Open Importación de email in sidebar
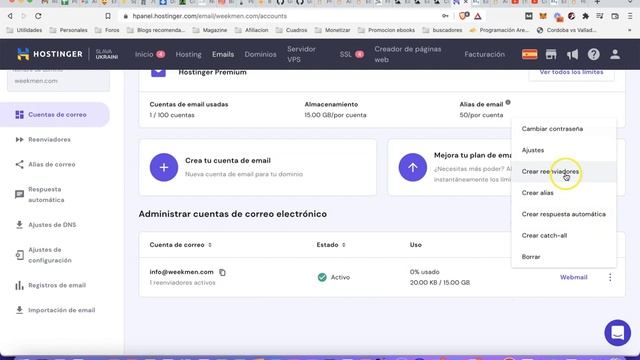Screen dimensions: 640x360 (x=55, y=310)
